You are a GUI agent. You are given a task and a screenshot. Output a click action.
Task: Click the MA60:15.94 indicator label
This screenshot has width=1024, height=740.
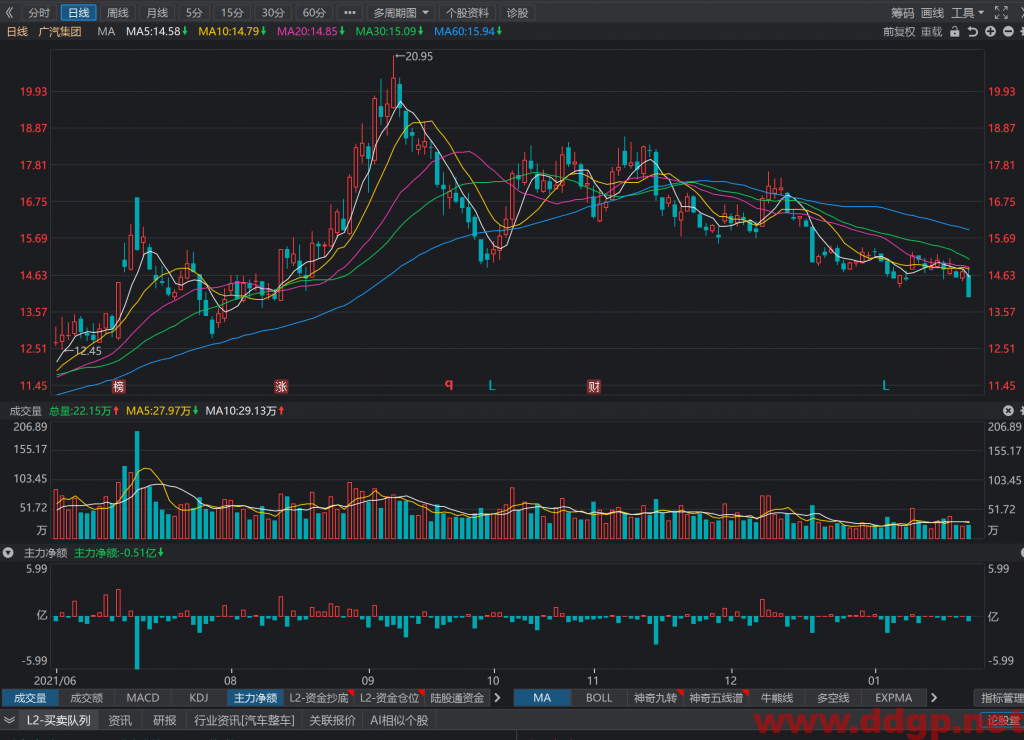pos(468,31)
